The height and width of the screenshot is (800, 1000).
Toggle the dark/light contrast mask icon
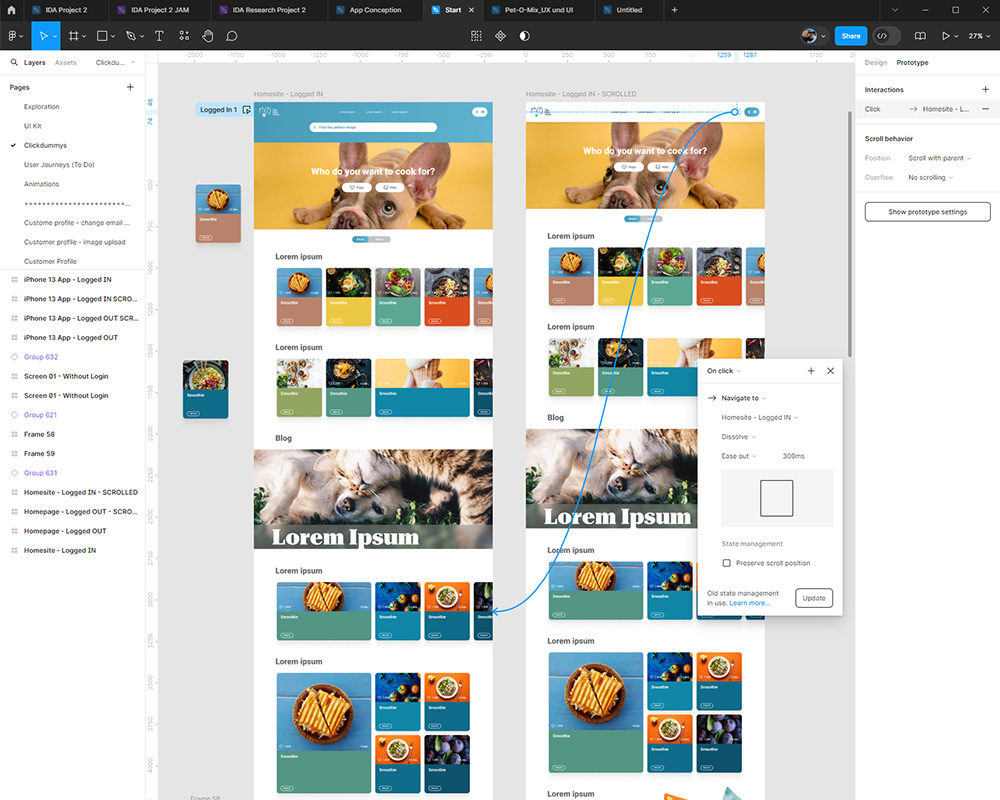point(525,36)
